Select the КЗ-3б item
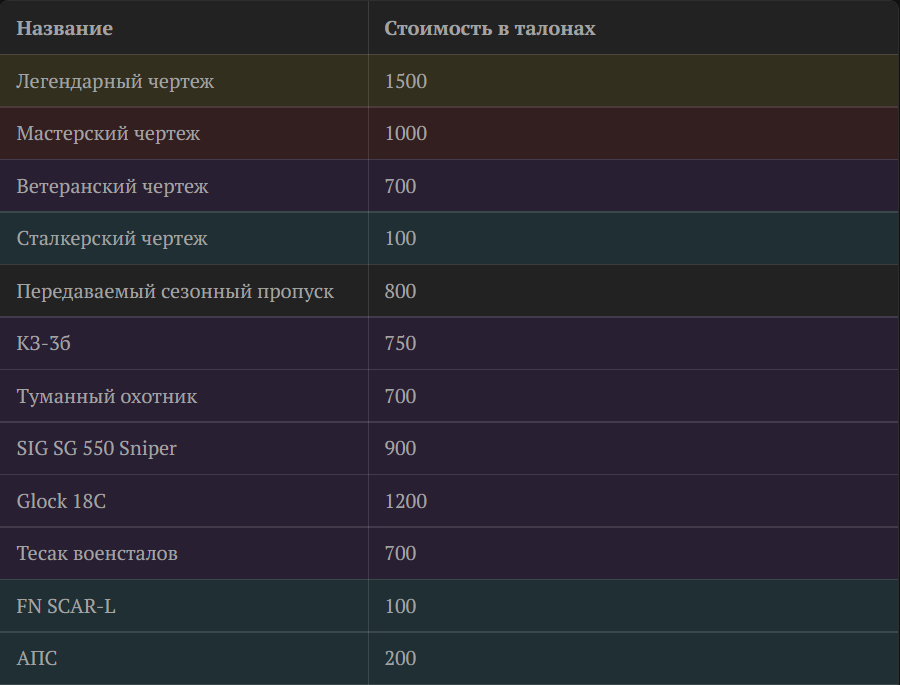Viewport: 900px width, 685px height. click(44, 343)
